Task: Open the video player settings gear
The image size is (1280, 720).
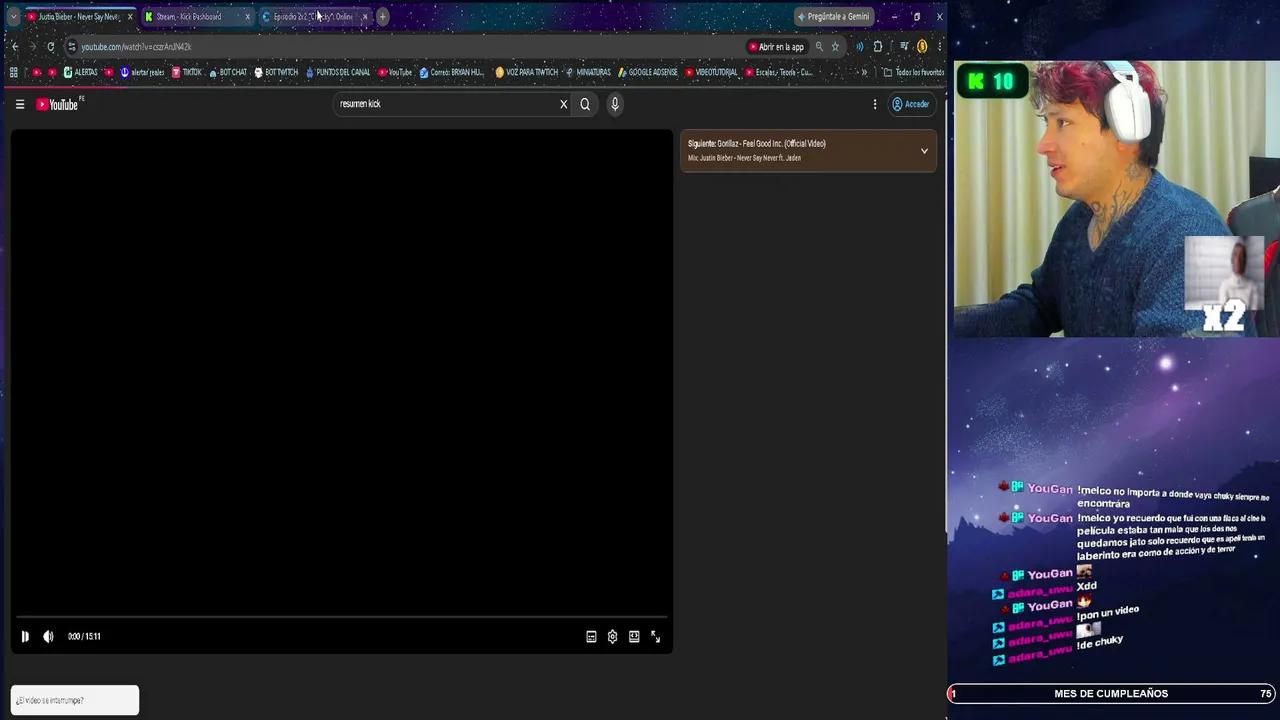Action: [x=612, y=636]
